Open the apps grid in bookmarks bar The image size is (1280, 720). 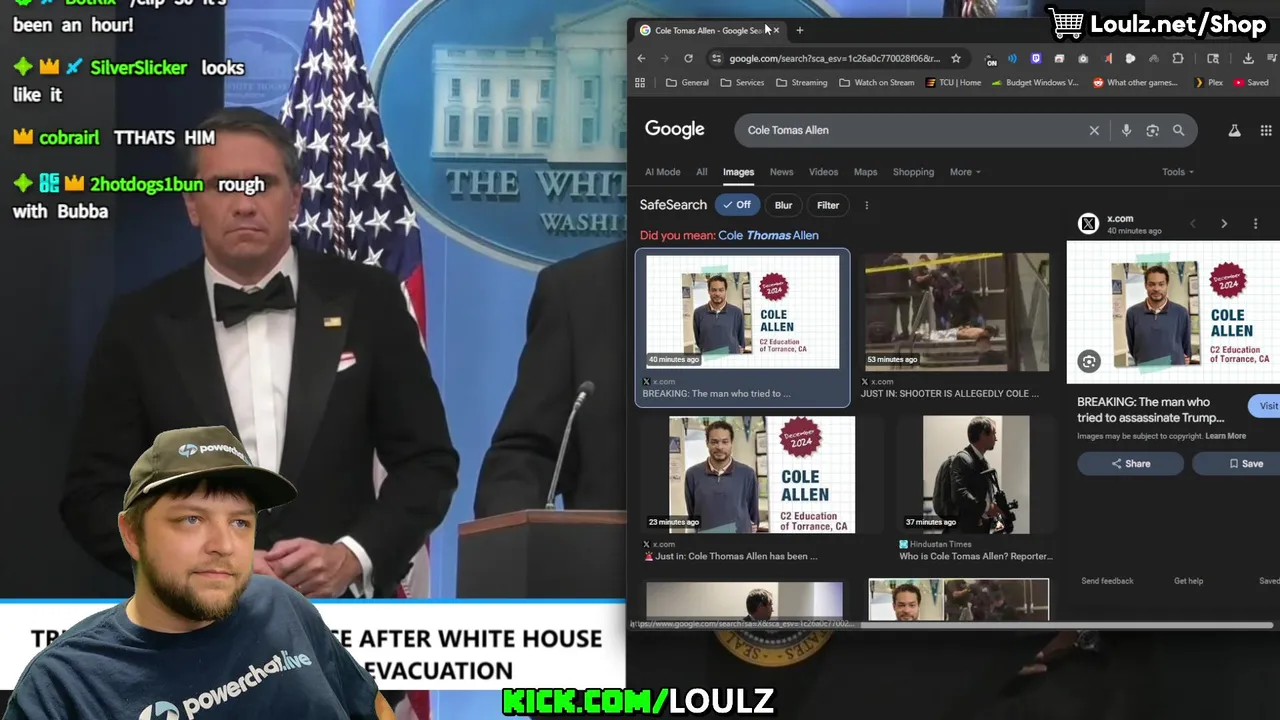pyautogui.click(x=640, y=82)
